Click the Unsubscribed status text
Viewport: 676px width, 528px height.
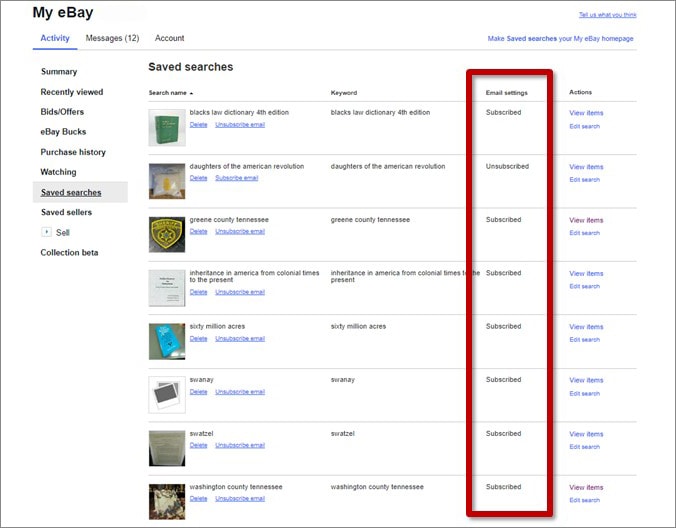pos(507,166)
